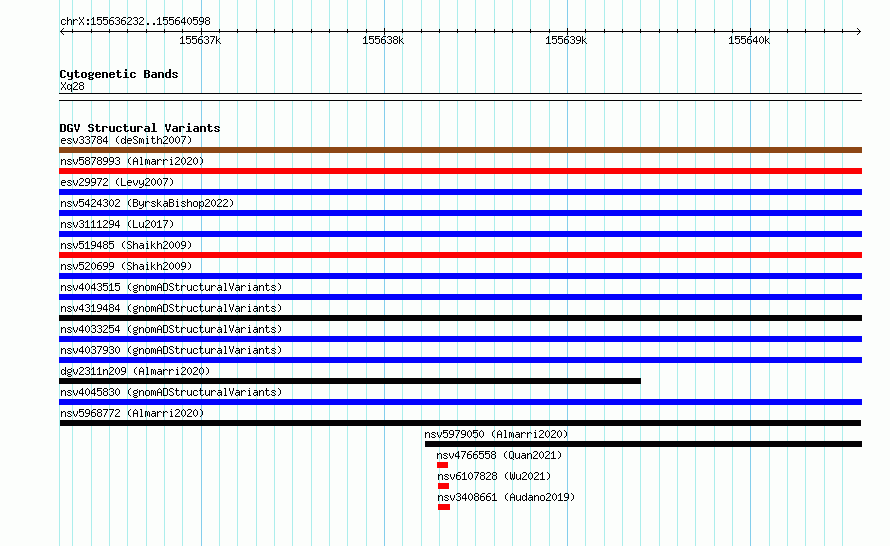Open nsv519485 (Shaikh2009) label
The height and width of the screenshot is (546, 890).
[126, 245]
